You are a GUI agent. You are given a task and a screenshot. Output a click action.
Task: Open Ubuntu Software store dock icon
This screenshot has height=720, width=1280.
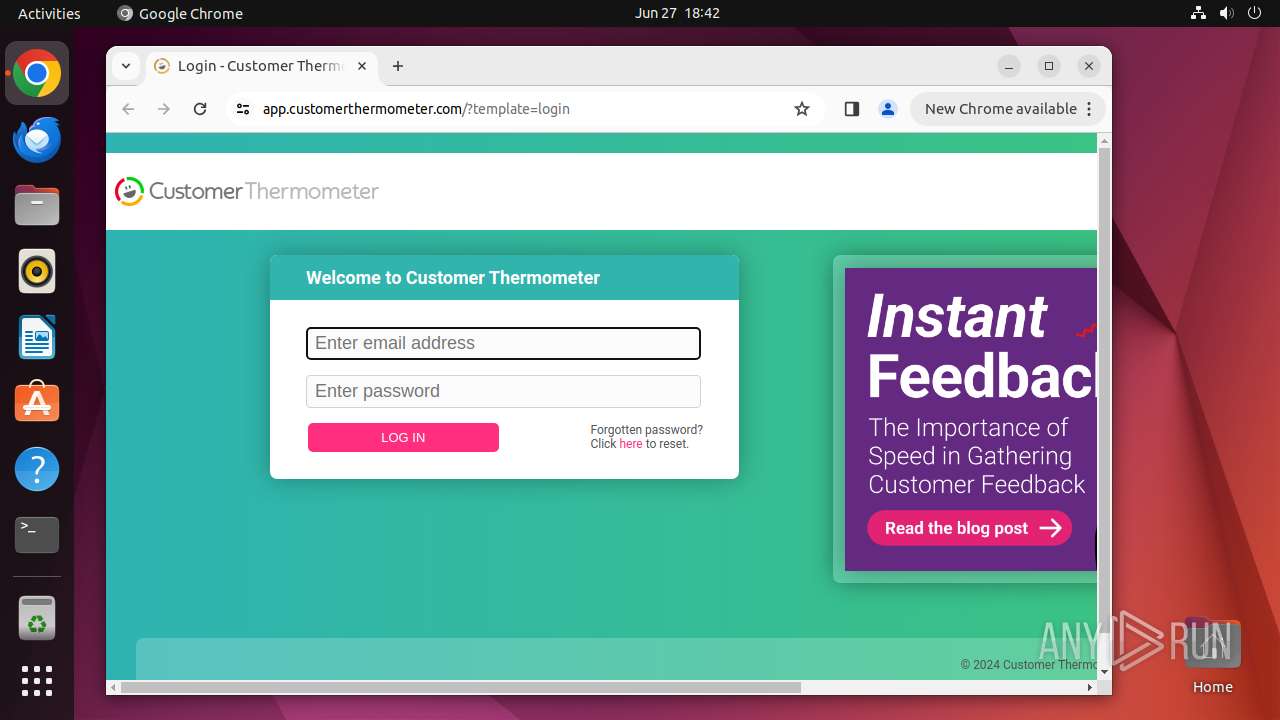tap(37, 403)
